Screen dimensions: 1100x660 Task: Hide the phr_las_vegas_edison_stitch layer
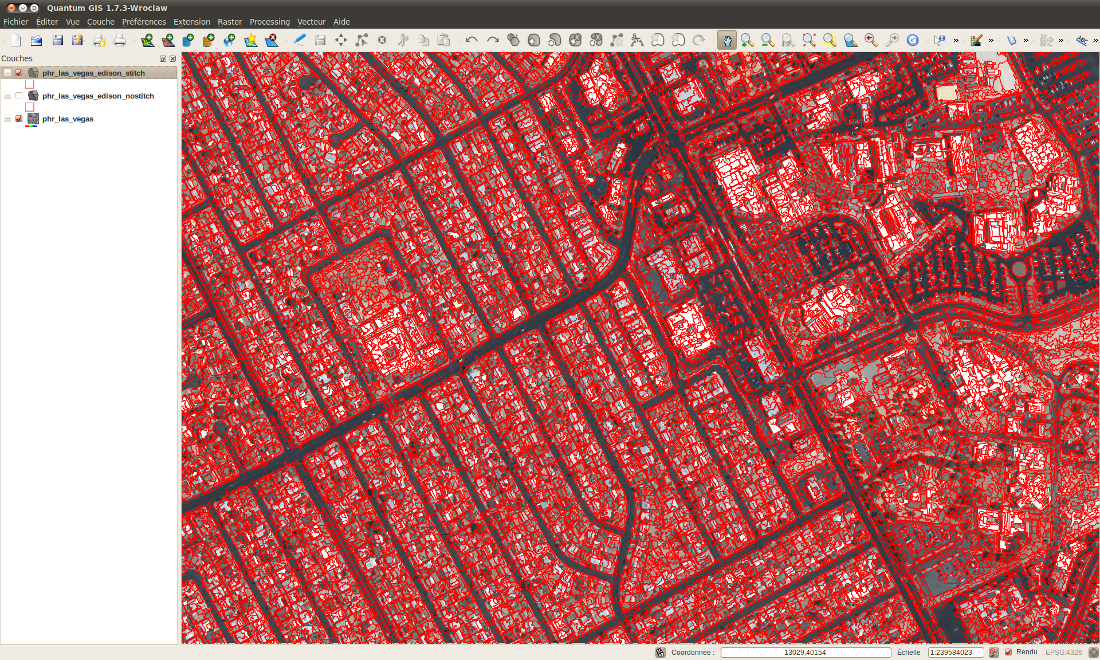click(x=19, y=73)
